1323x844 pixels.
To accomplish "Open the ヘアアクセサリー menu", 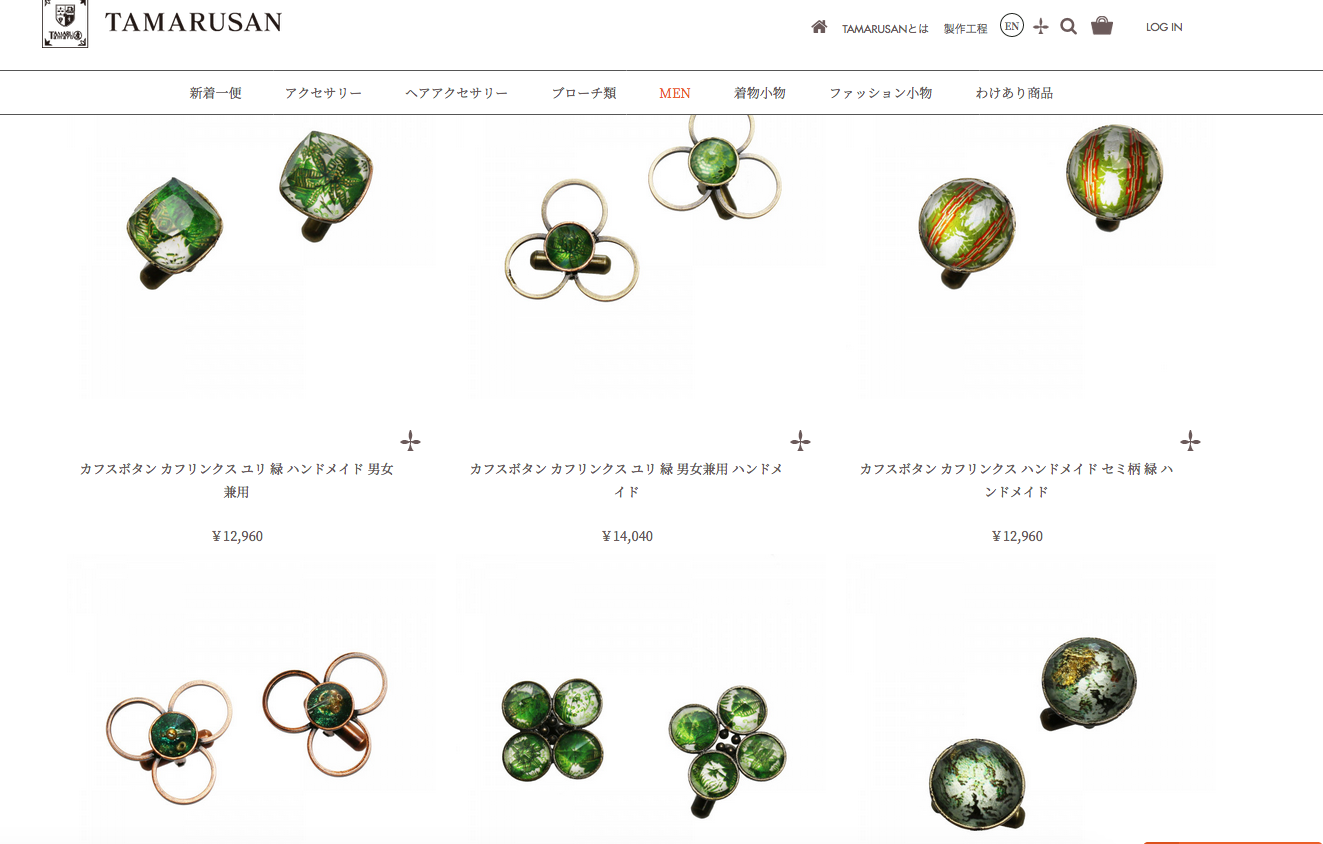I will point(457,93).
